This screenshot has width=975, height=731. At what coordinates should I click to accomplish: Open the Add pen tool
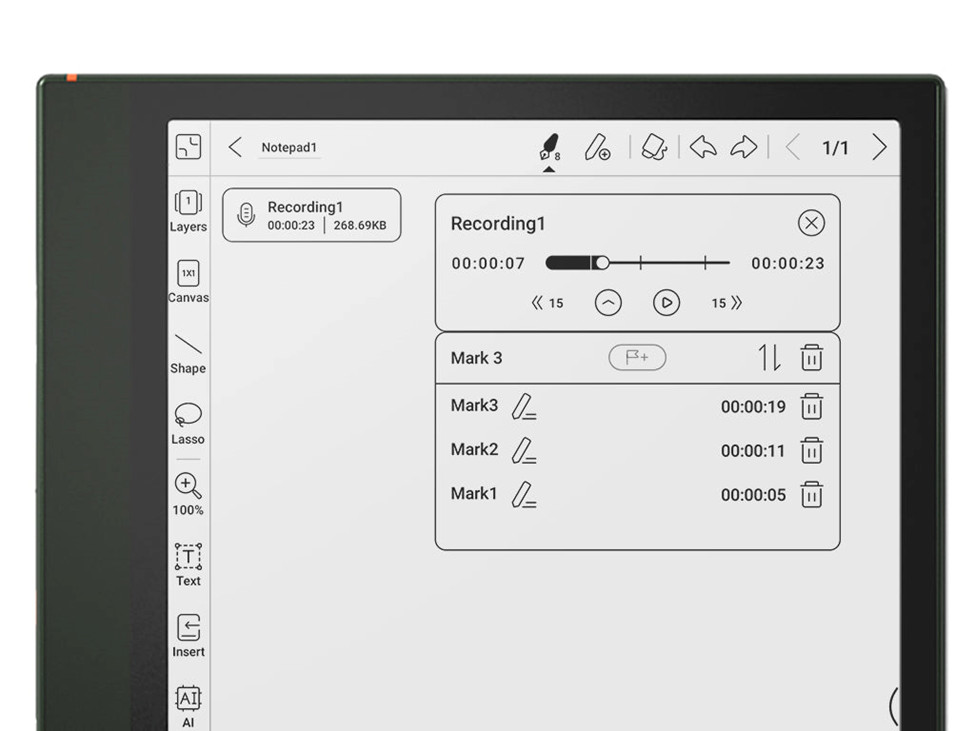pyautogui.click(x=598, y=147)
